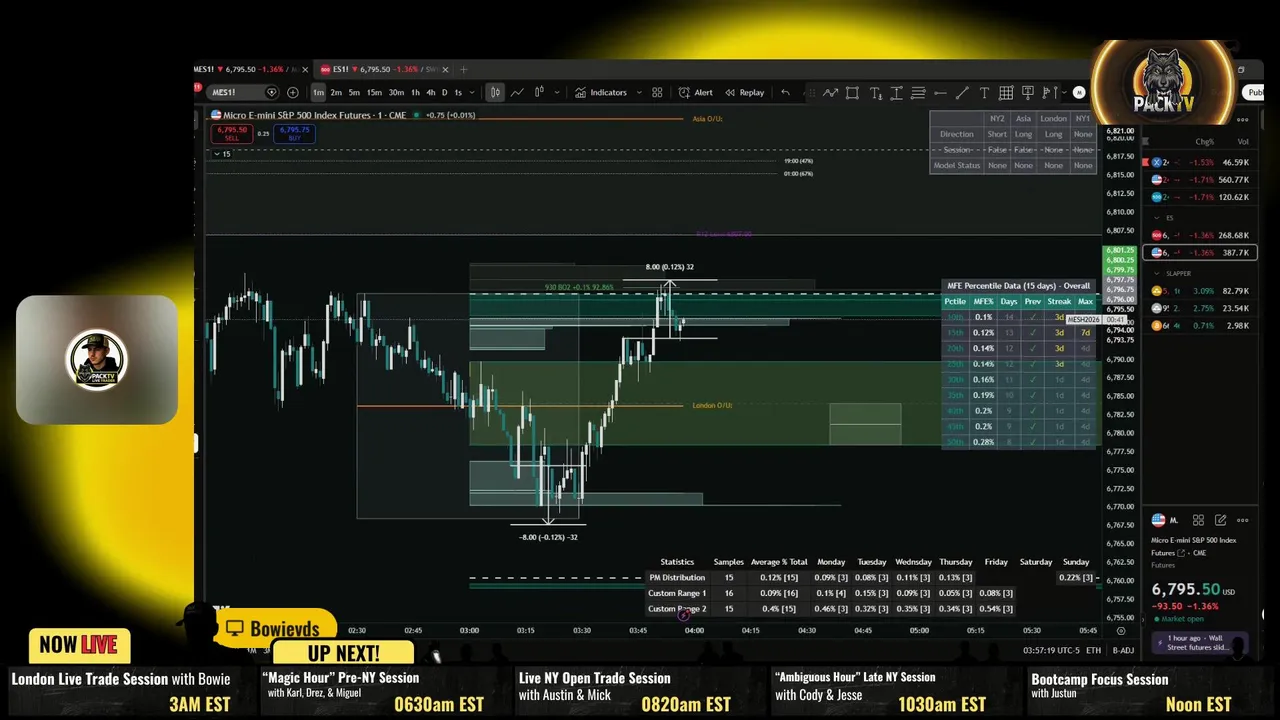This screenshot has width=1280, height=720.
Task: Select the 15m timeframe button
Action: [374, 92]
